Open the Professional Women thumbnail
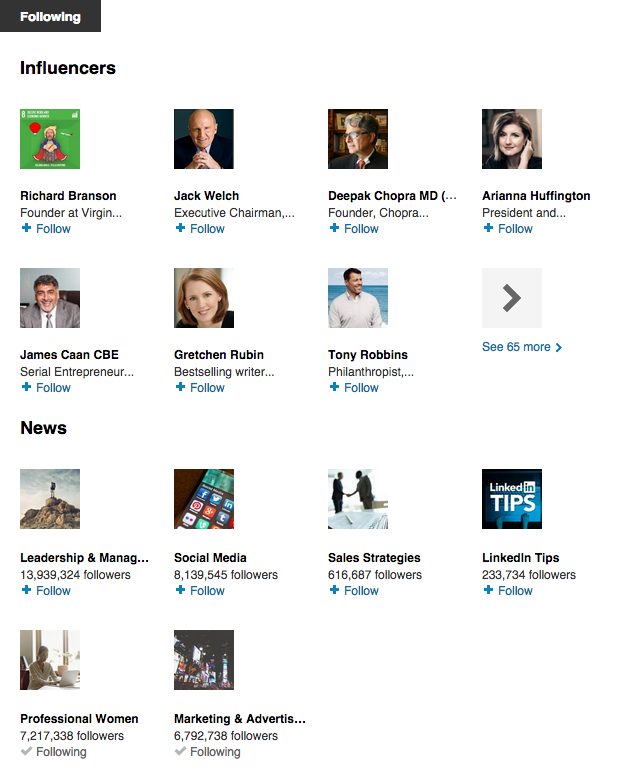The width and height of the screenshot is (644, 777). click(50, 660)
